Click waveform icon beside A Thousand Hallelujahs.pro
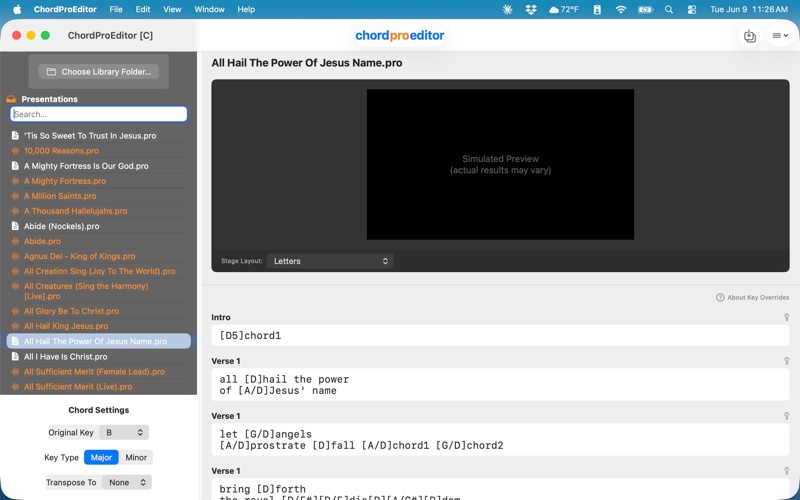 [15, 211]
